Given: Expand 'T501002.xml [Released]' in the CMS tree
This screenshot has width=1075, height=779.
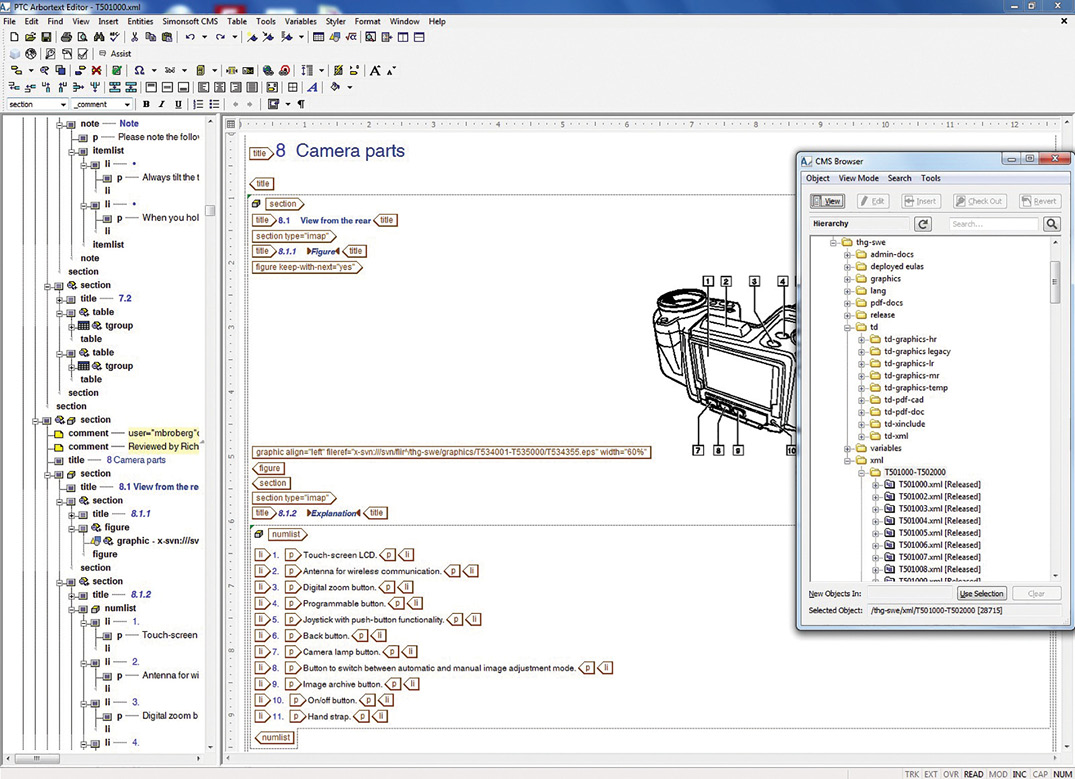Looking at the screenshot, I should pyautogui.click(x=875, y=496).
